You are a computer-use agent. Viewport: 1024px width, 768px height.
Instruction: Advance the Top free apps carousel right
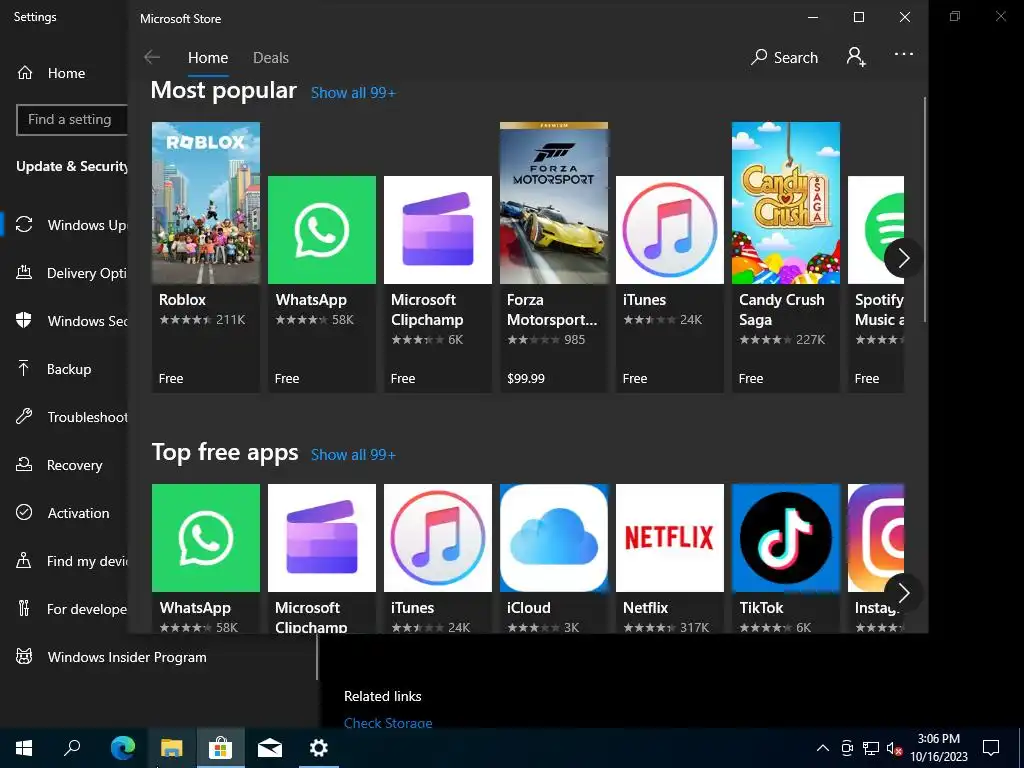[x=903, y=593]
